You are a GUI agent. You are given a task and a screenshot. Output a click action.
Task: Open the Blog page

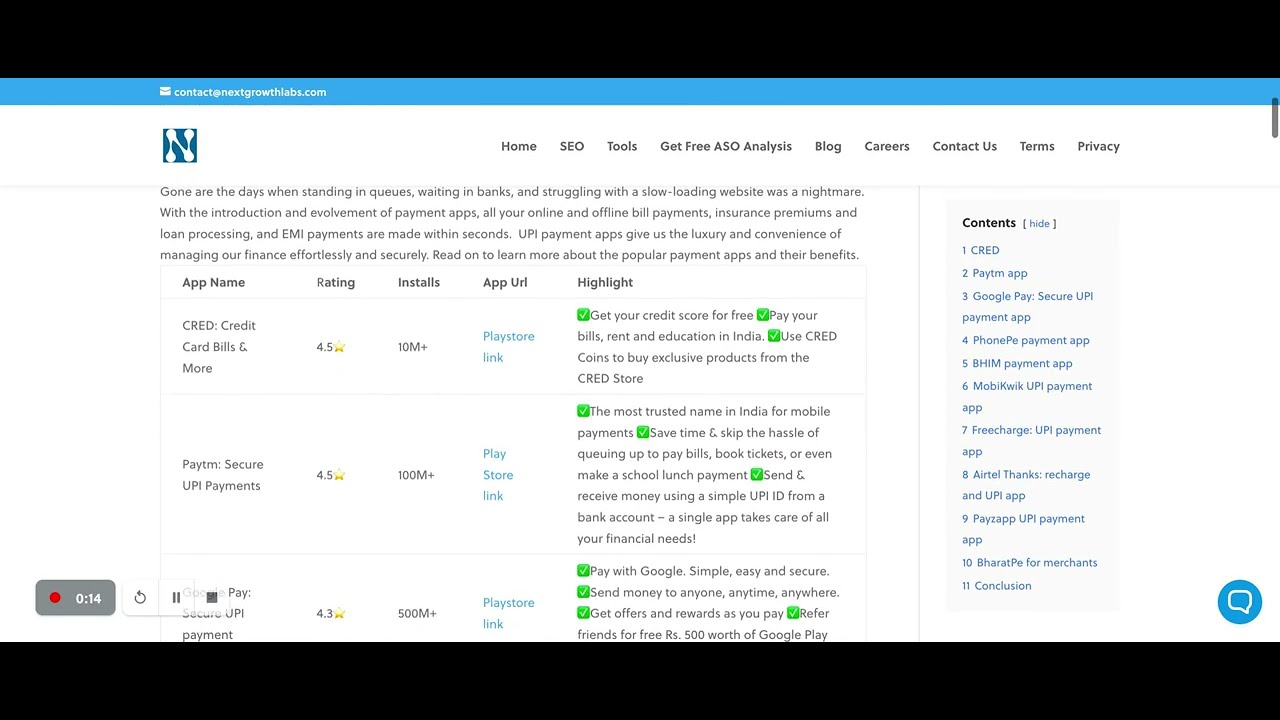coord(828,146)
